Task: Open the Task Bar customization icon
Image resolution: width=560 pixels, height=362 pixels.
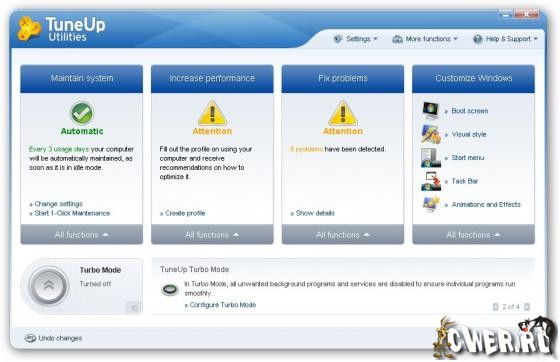Action: click(431, 181)
